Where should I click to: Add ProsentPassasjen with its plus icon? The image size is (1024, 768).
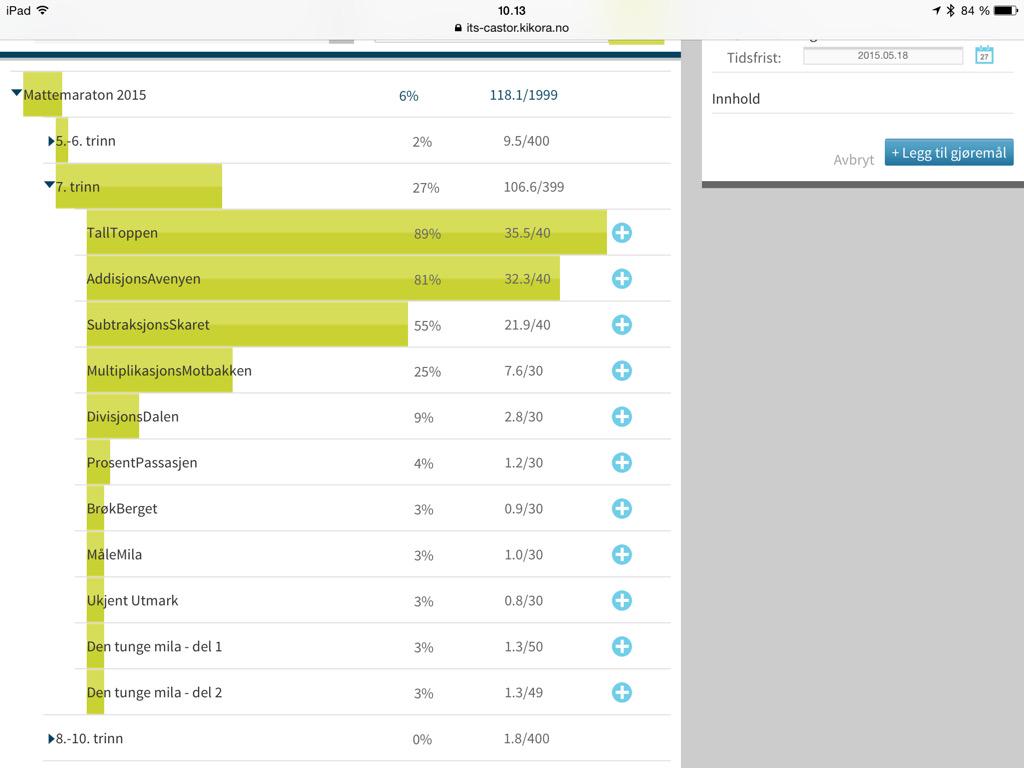622,462
